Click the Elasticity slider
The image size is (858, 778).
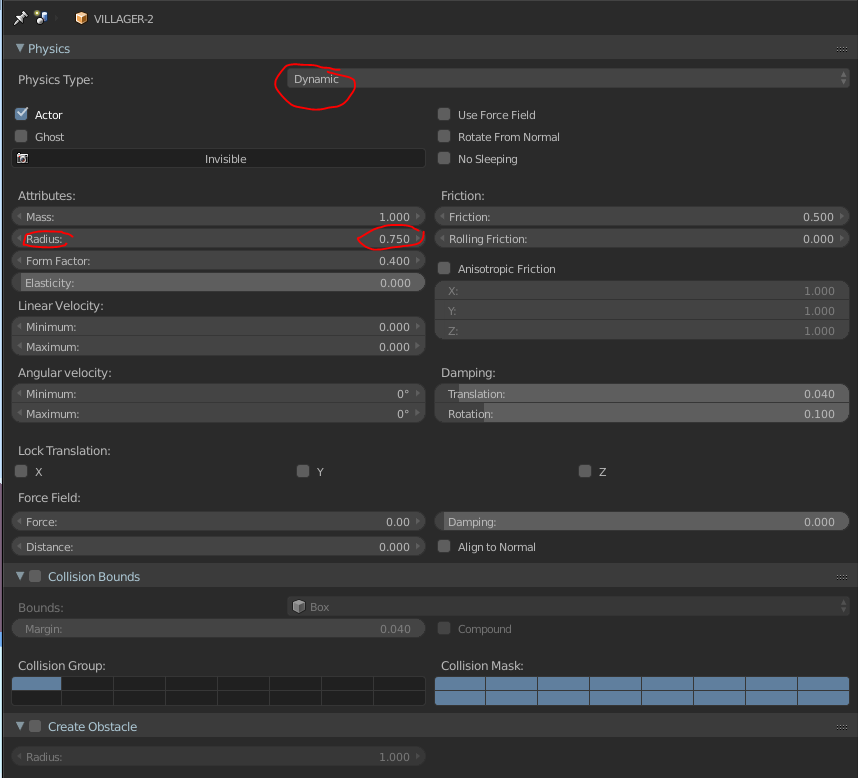point(218,283)
